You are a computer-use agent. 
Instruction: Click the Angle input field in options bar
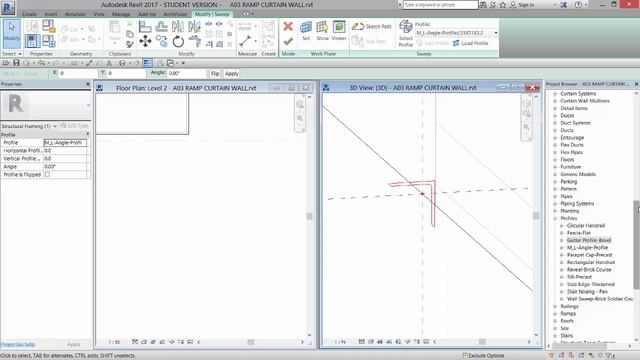point(187,73)
